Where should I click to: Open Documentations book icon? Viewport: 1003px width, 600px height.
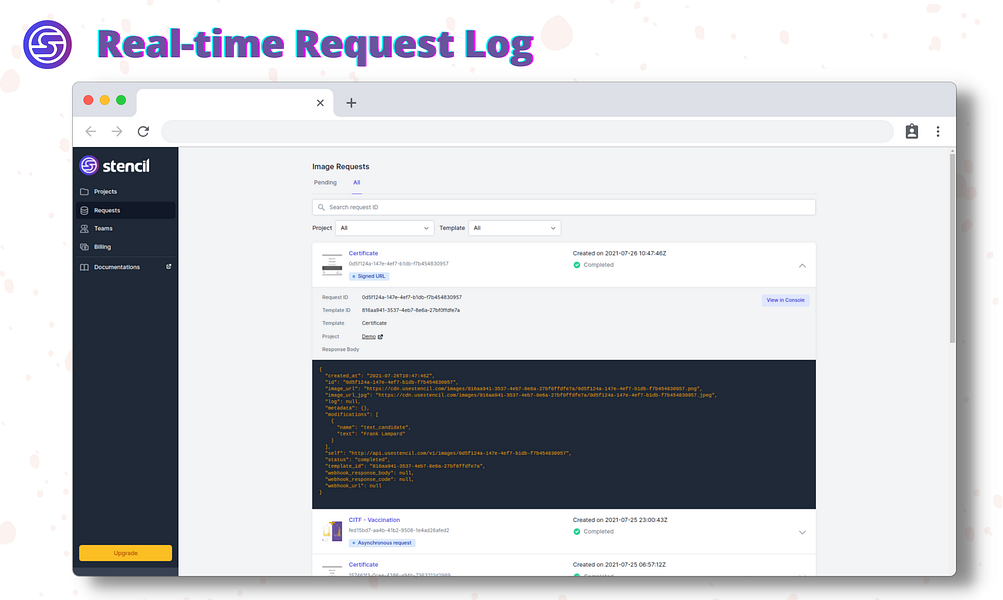click(84, 267)
